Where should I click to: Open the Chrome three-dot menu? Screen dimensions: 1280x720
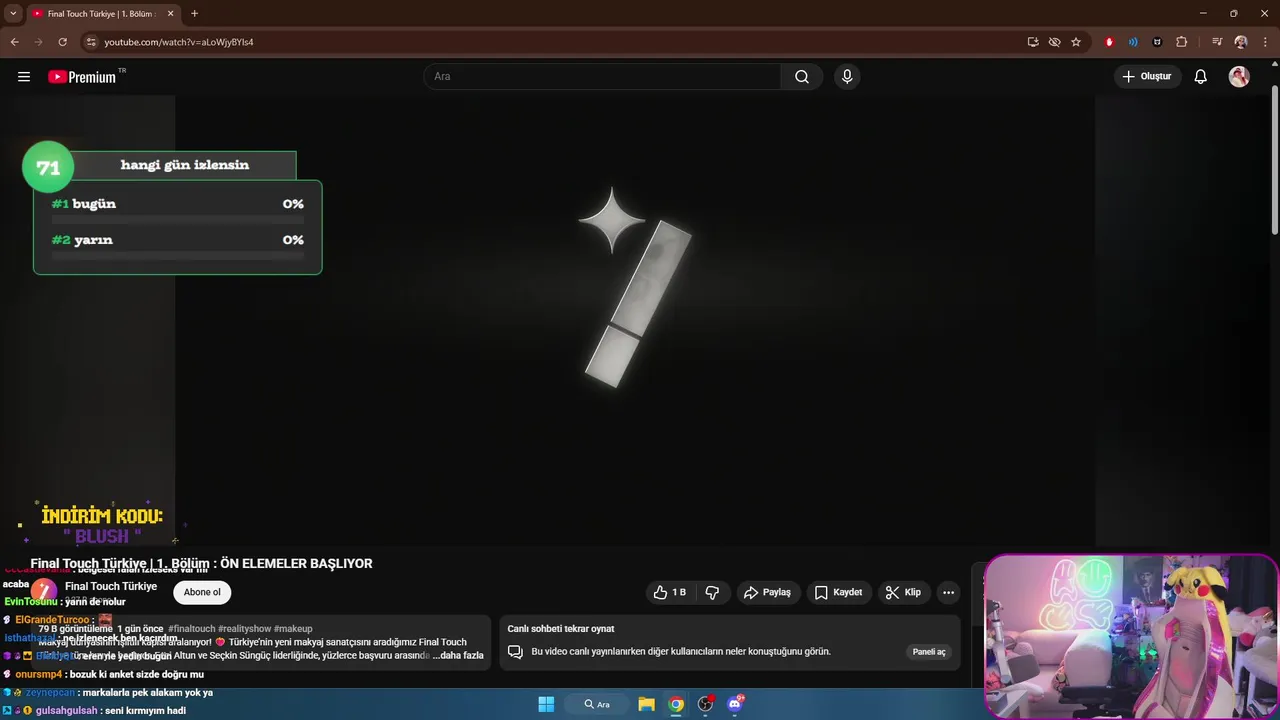point(1264,42)
